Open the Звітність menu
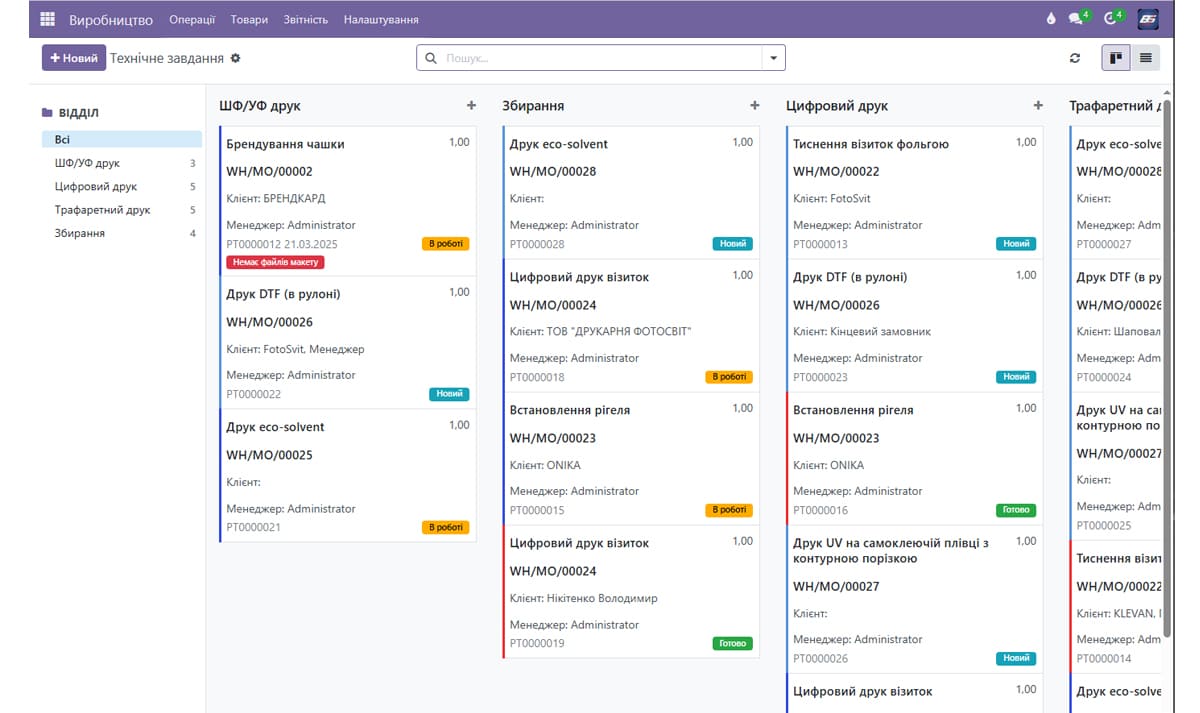Image resolution: width=1200 pixels, height=713 pixels. coord(304,20)
